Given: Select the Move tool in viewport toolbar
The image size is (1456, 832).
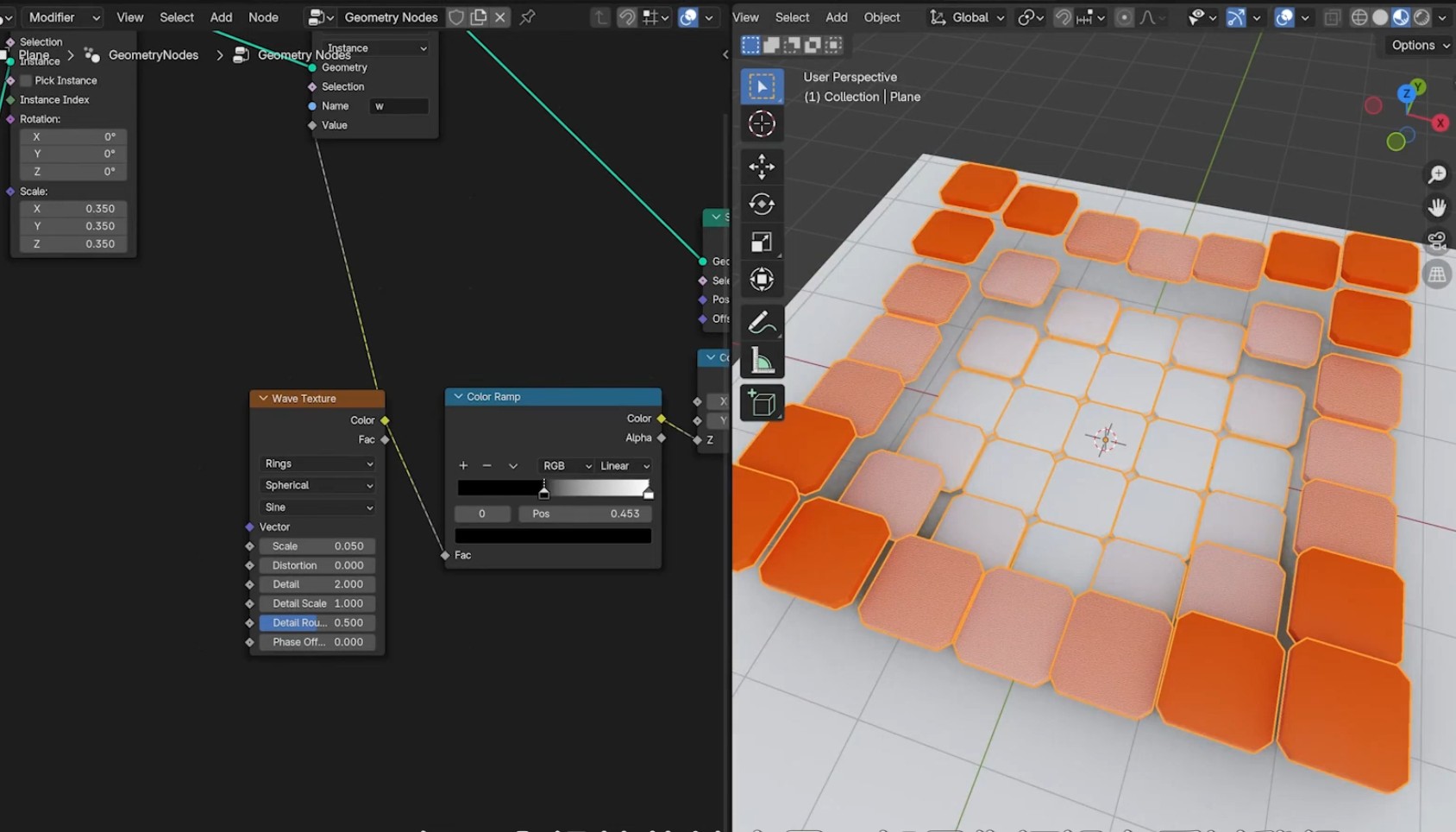Looking at the screenshot, I should pos(761,166).
